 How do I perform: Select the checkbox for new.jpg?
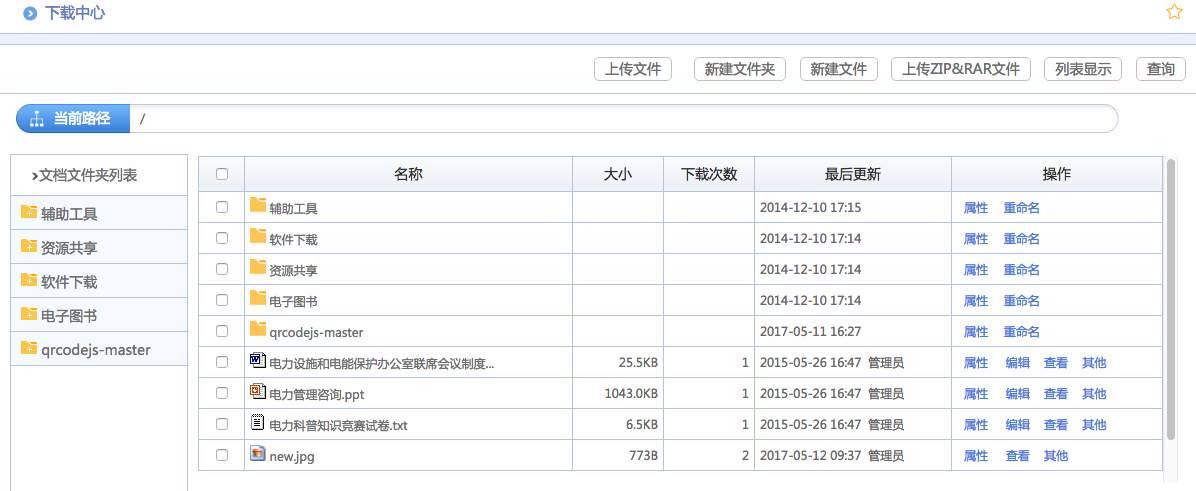point(222,455)
